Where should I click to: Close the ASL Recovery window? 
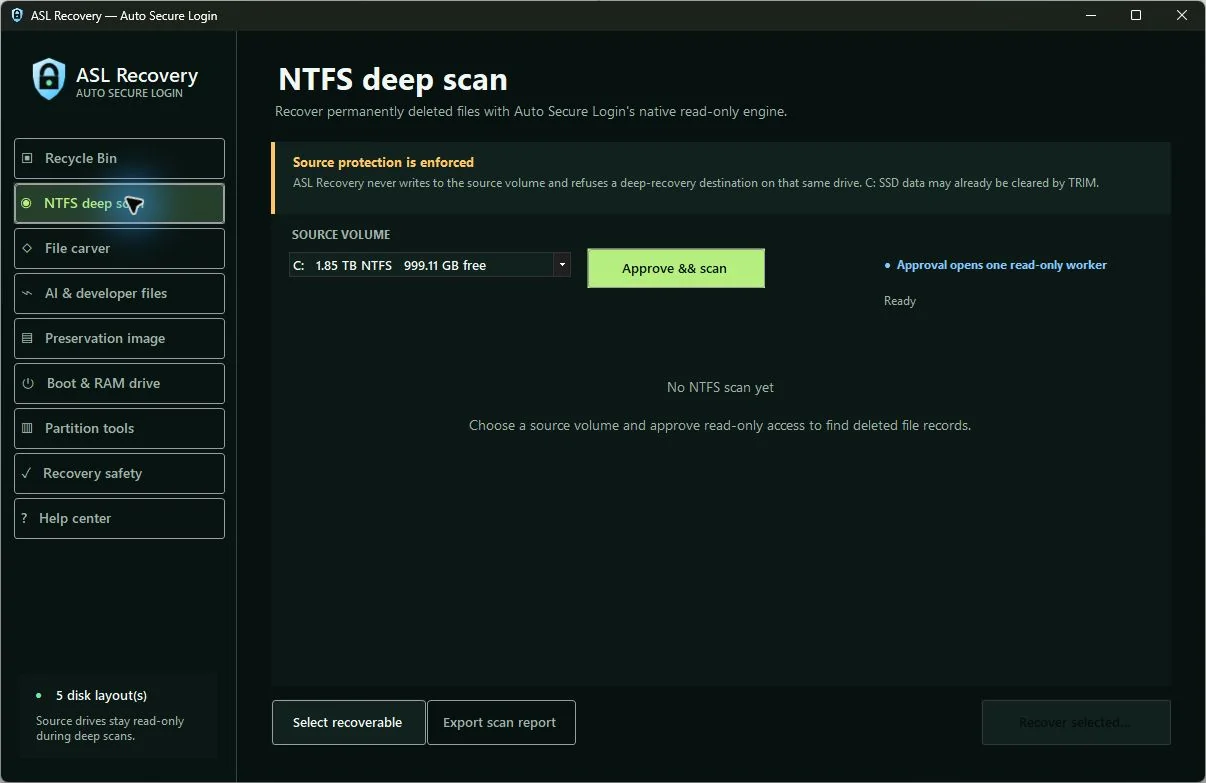[x=1182, y=15]
